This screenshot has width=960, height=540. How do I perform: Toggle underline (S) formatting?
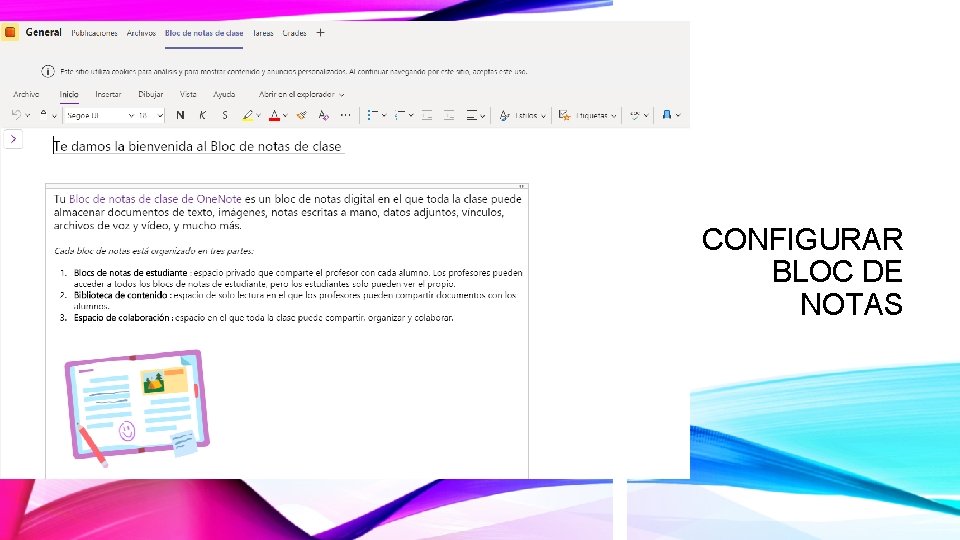point(225,115)
